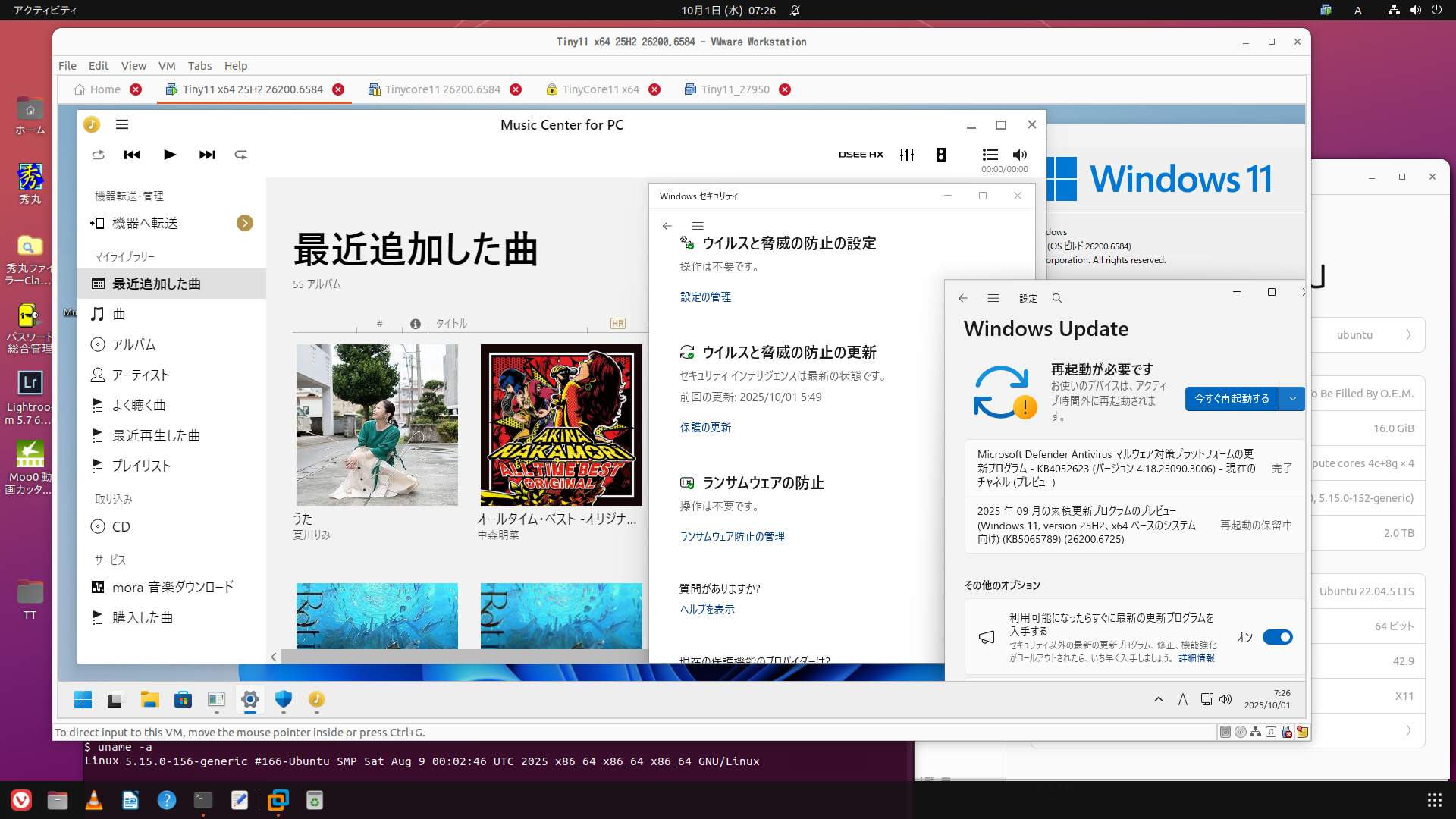This screenshot has height=819, width=1456.
Task: Expand the 機器へ転送 arrow button
Action: pos(244,223)
